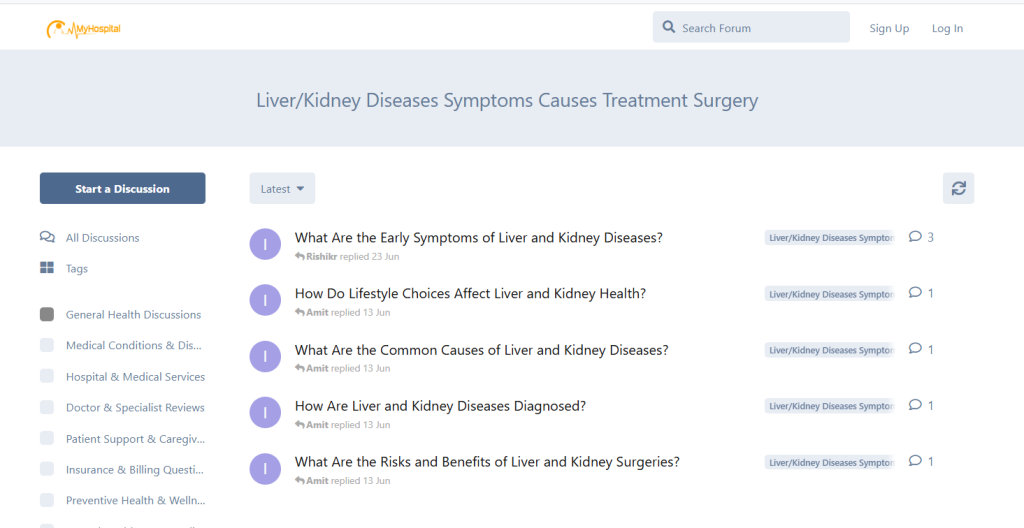Click the Sign Up link
1024x528 pixels.
[x=889, y=29]
